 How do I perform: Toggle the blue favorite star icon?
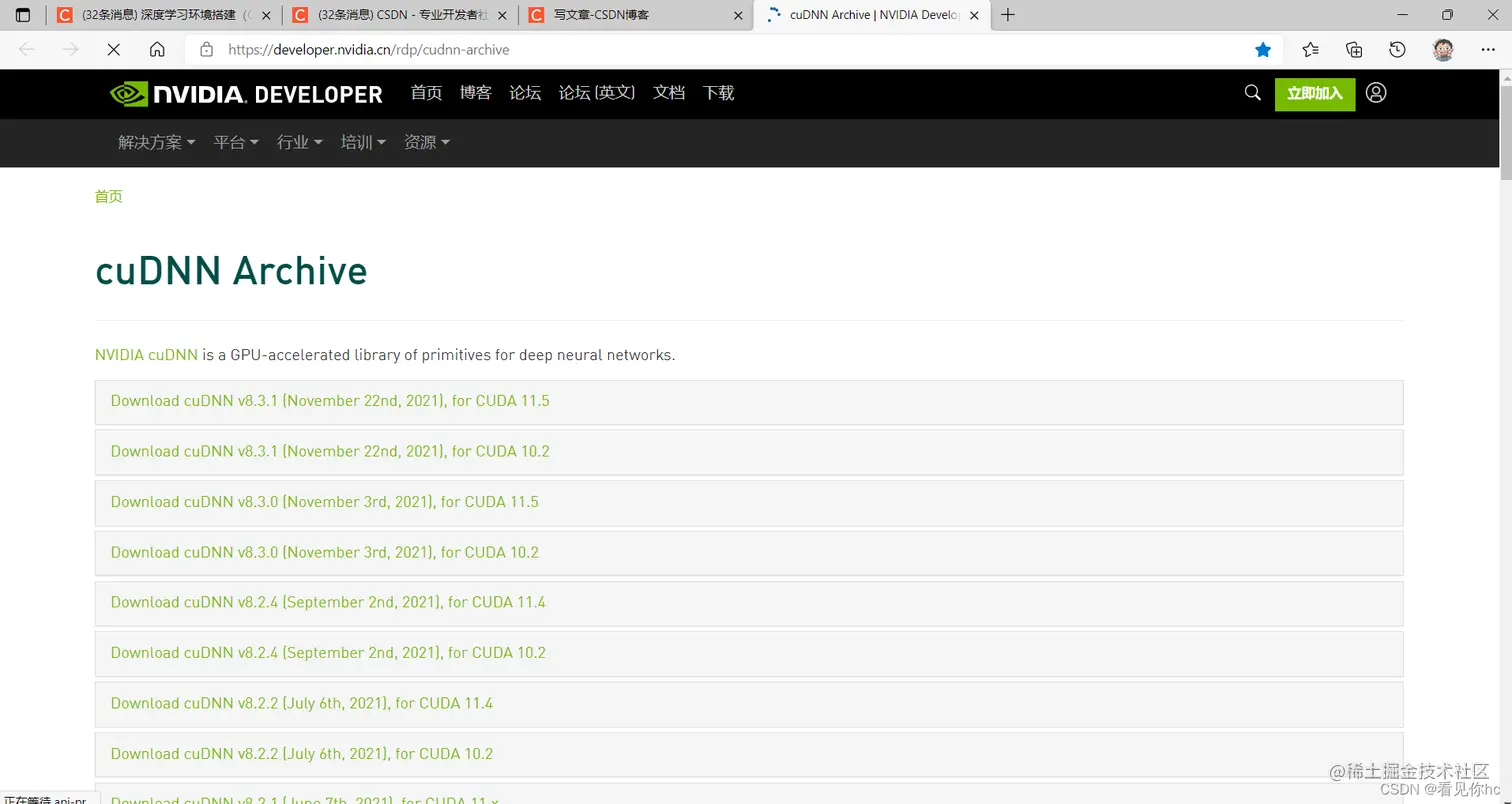coord(1263,49)
